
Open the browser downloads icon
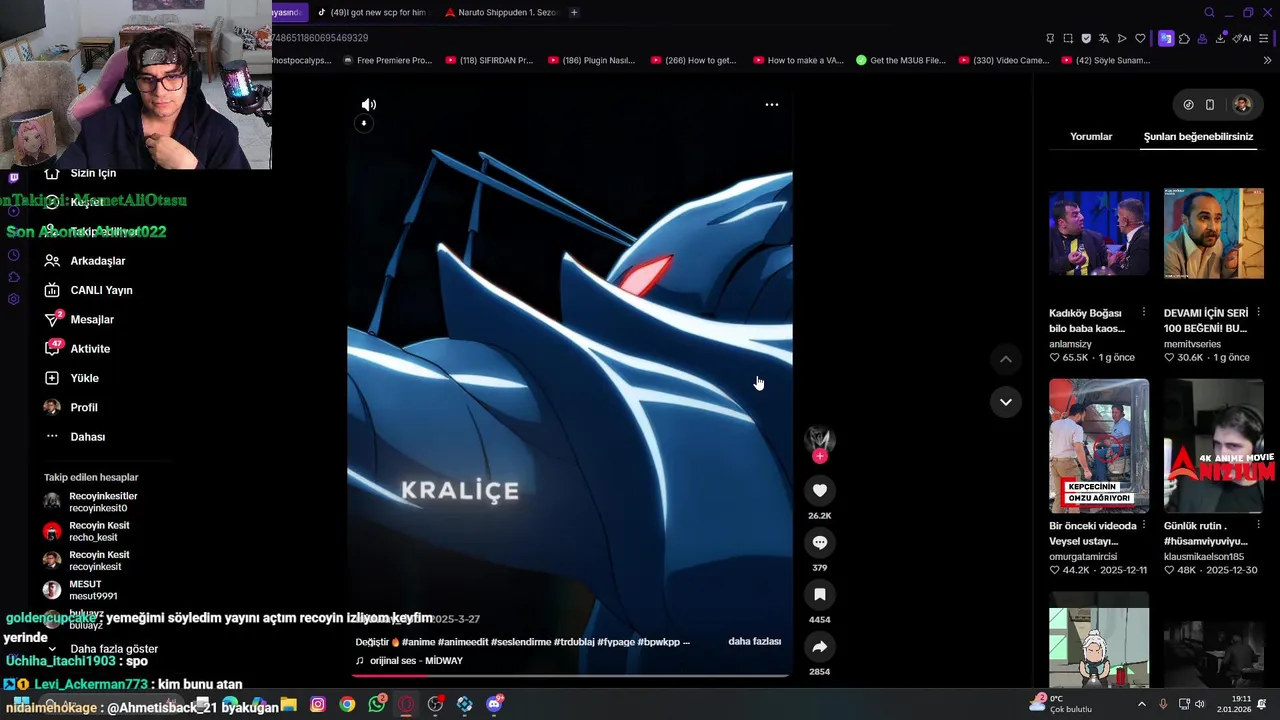coord(1221,38)
